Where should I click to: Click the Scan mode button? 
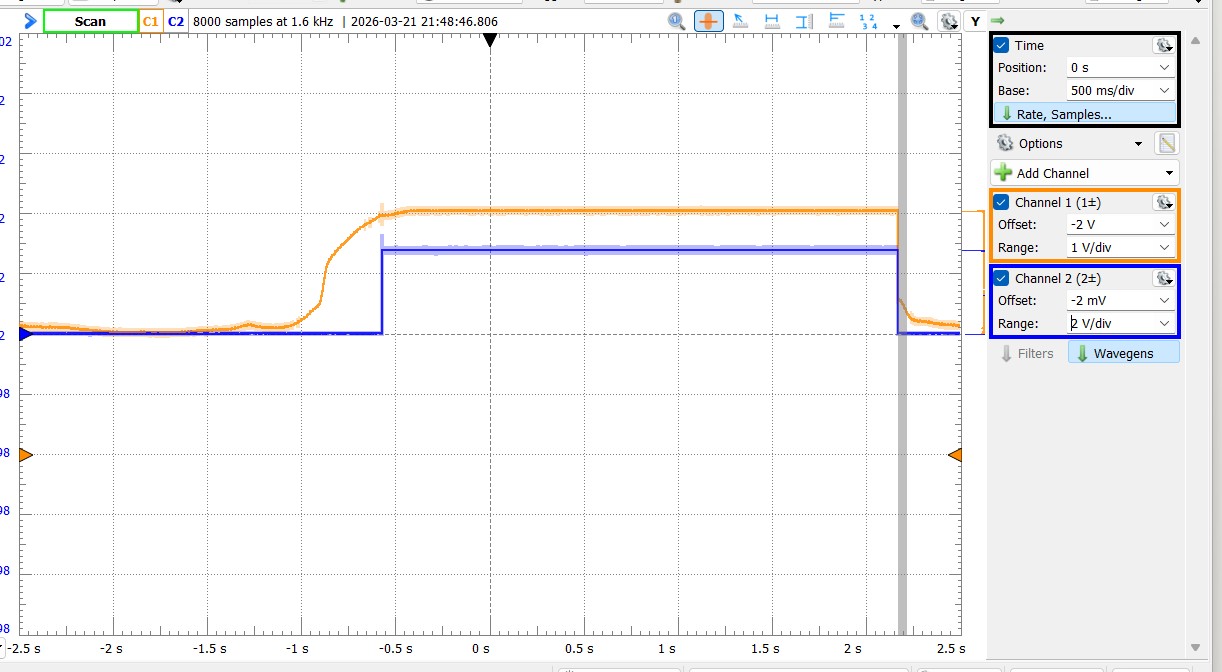coord(90,21)
